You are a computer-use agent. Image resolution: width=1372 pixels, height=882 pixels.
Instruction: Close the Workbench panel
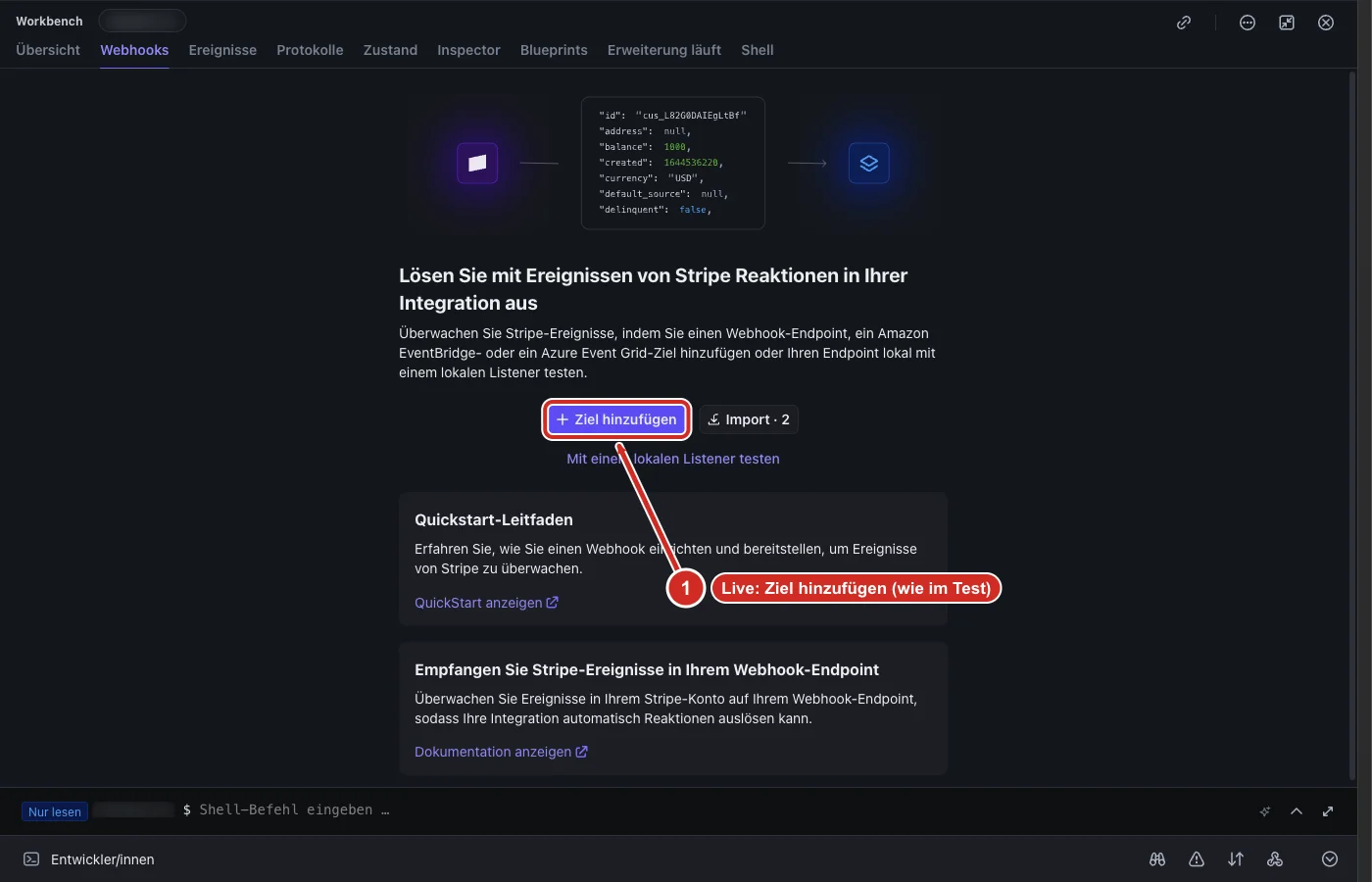[1326, 23]
